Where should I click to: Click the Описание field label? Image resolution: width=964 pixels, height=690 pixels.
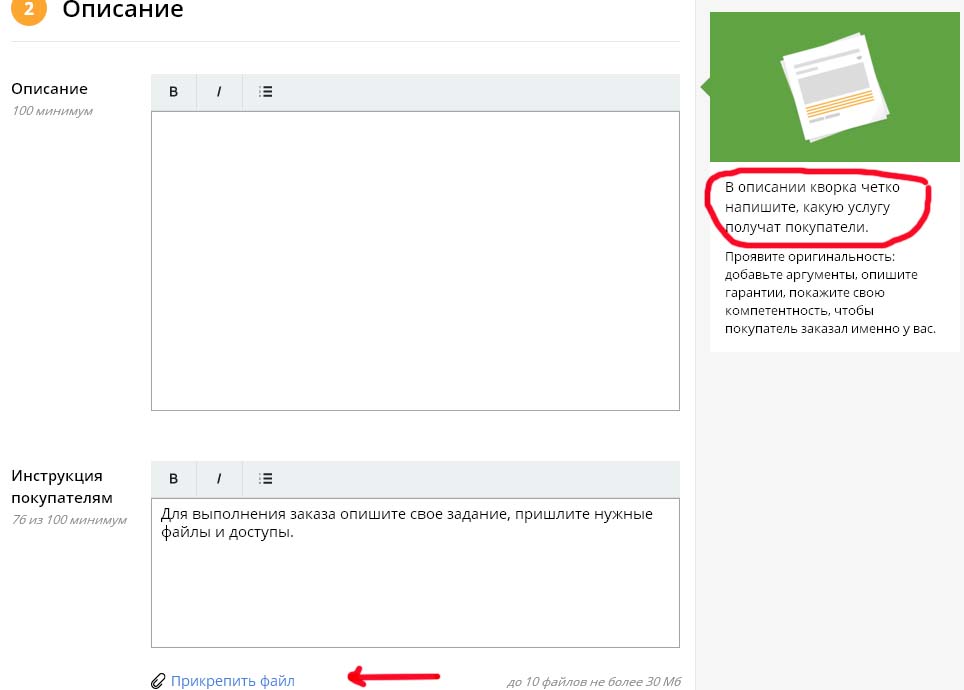[x=49, y=89]
